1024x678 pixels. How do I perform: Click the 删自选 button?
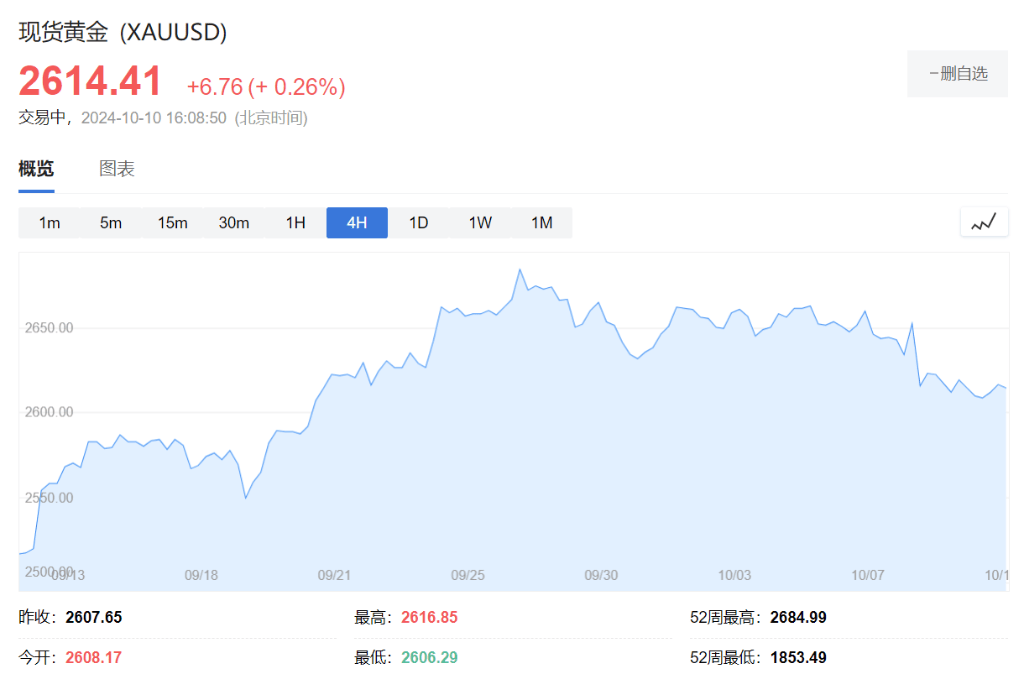coord(957,74)
